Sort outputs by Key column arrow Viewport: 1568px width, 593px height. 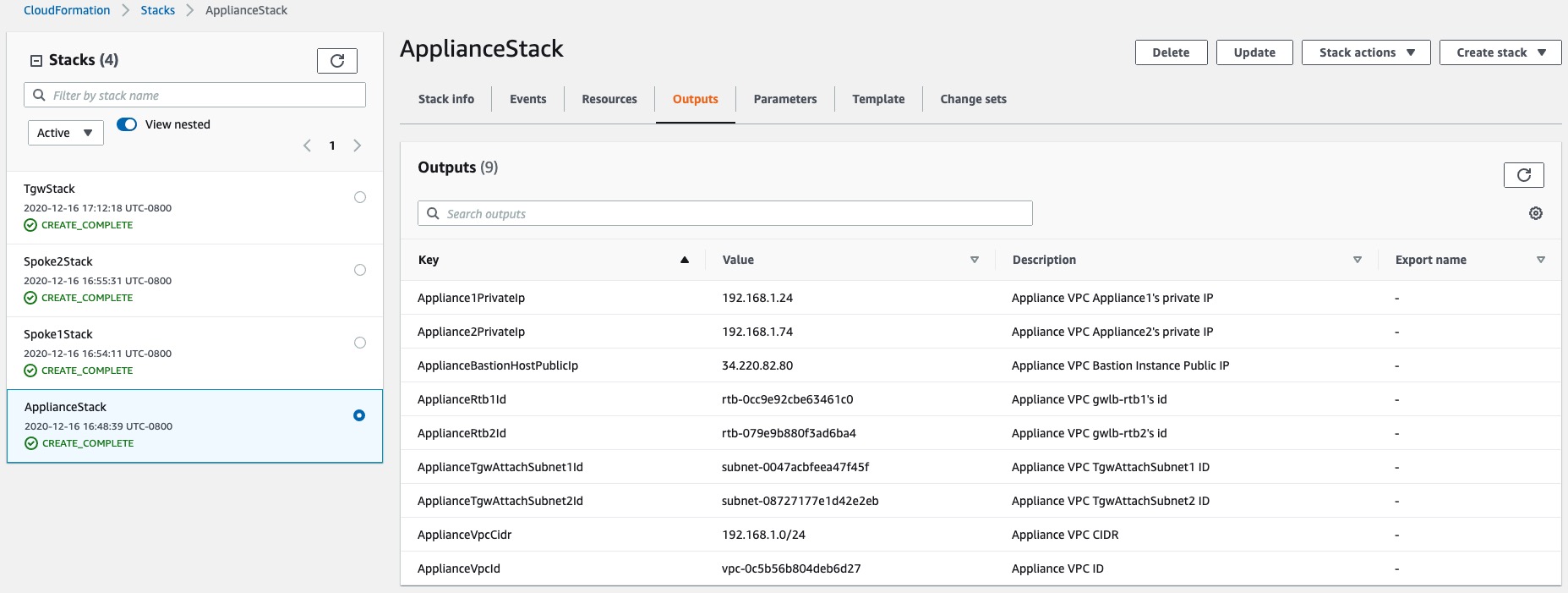point(684,260)
